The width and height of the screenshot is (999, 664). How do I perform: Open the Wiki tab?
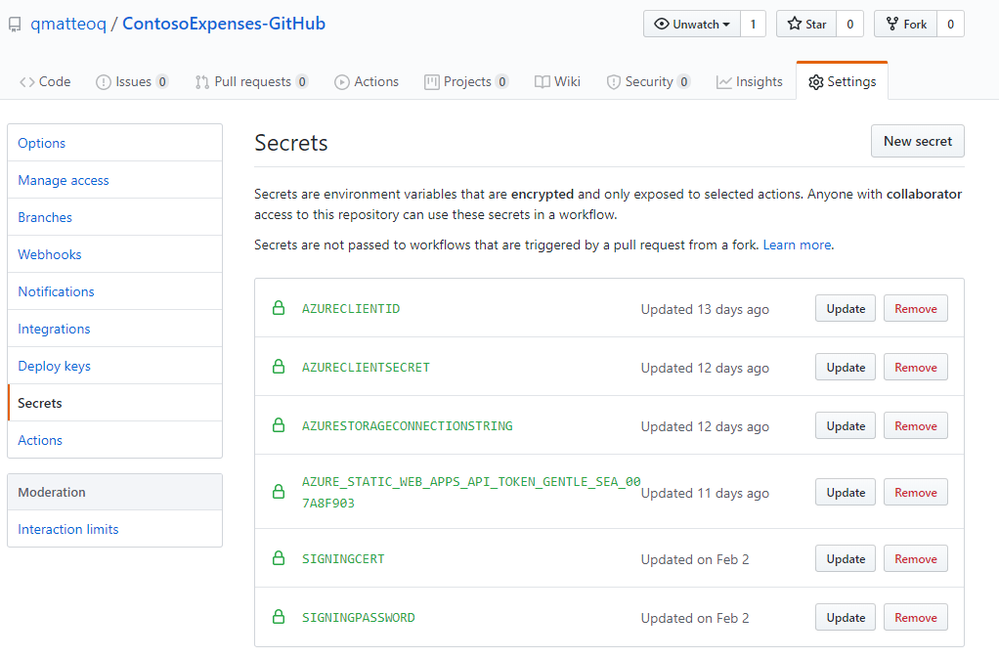(x=557, y=82)
